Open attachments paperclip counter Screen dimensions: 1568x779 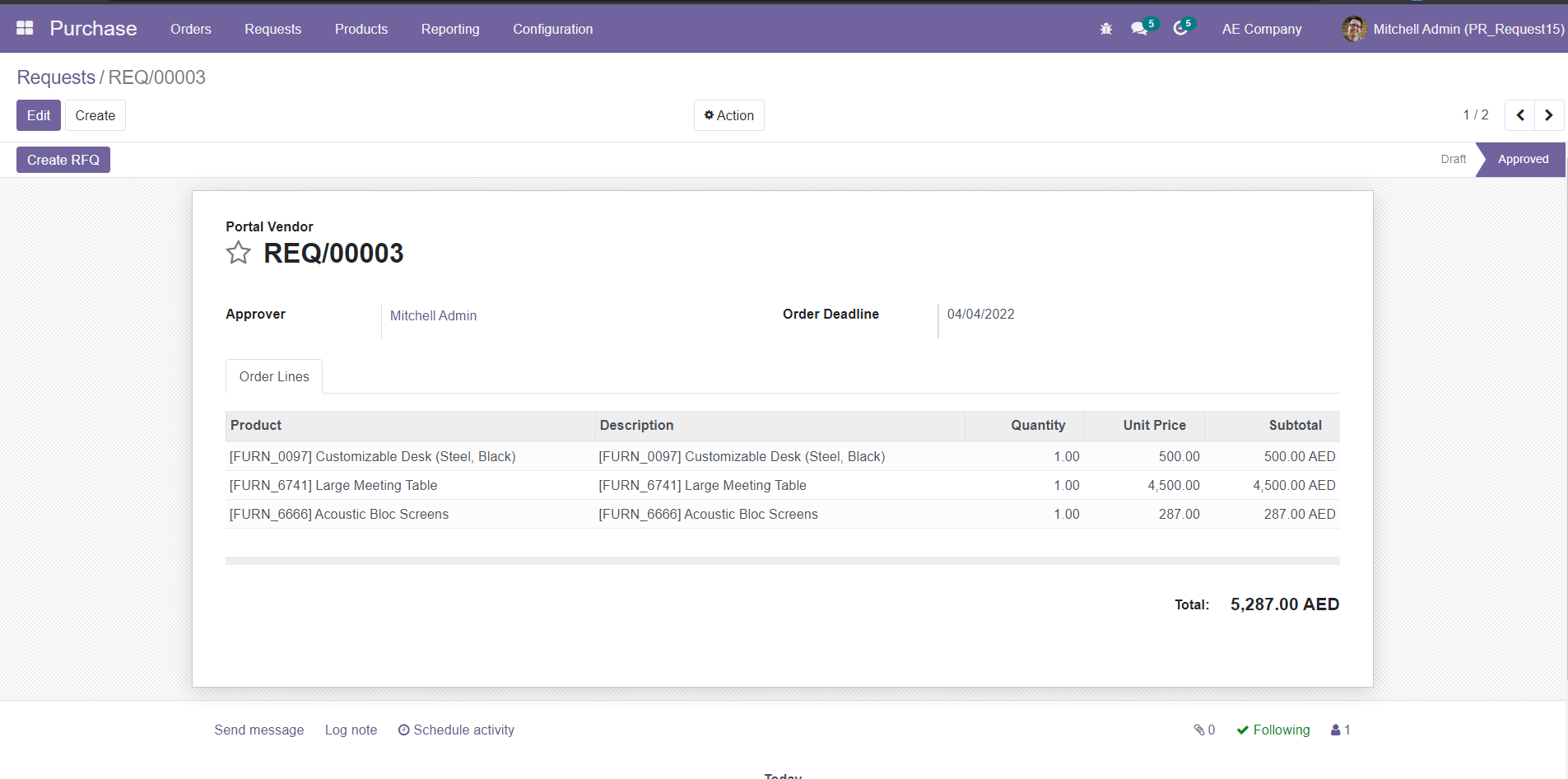1204,730
